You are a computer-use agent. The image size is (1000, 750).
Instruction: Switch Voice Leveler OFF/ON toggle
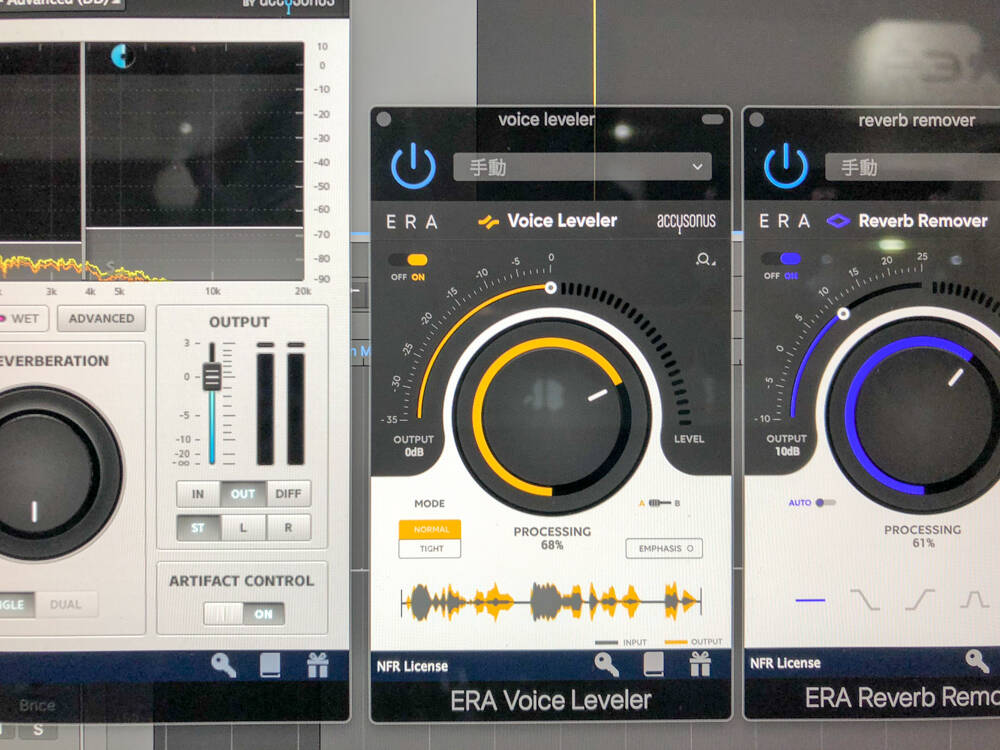pos(409,260)
